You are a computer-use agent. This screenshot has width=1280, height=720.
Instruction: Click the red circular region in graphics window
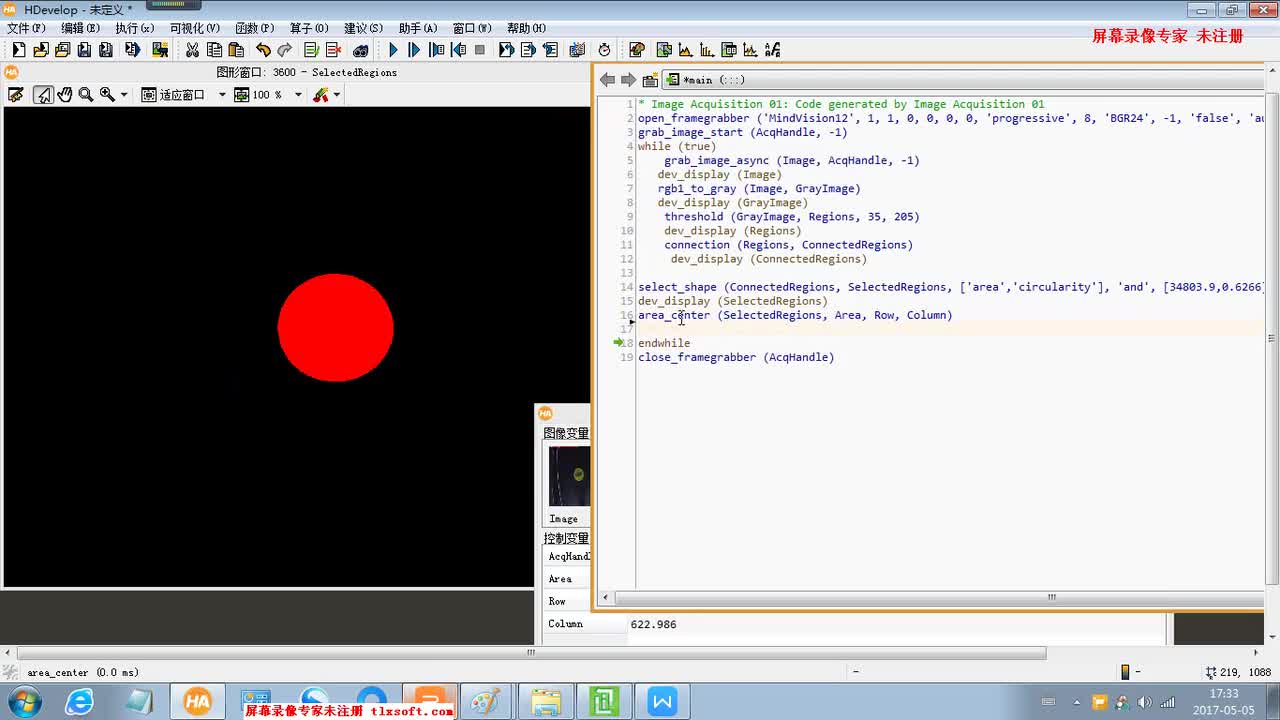(x=335, y=327)
